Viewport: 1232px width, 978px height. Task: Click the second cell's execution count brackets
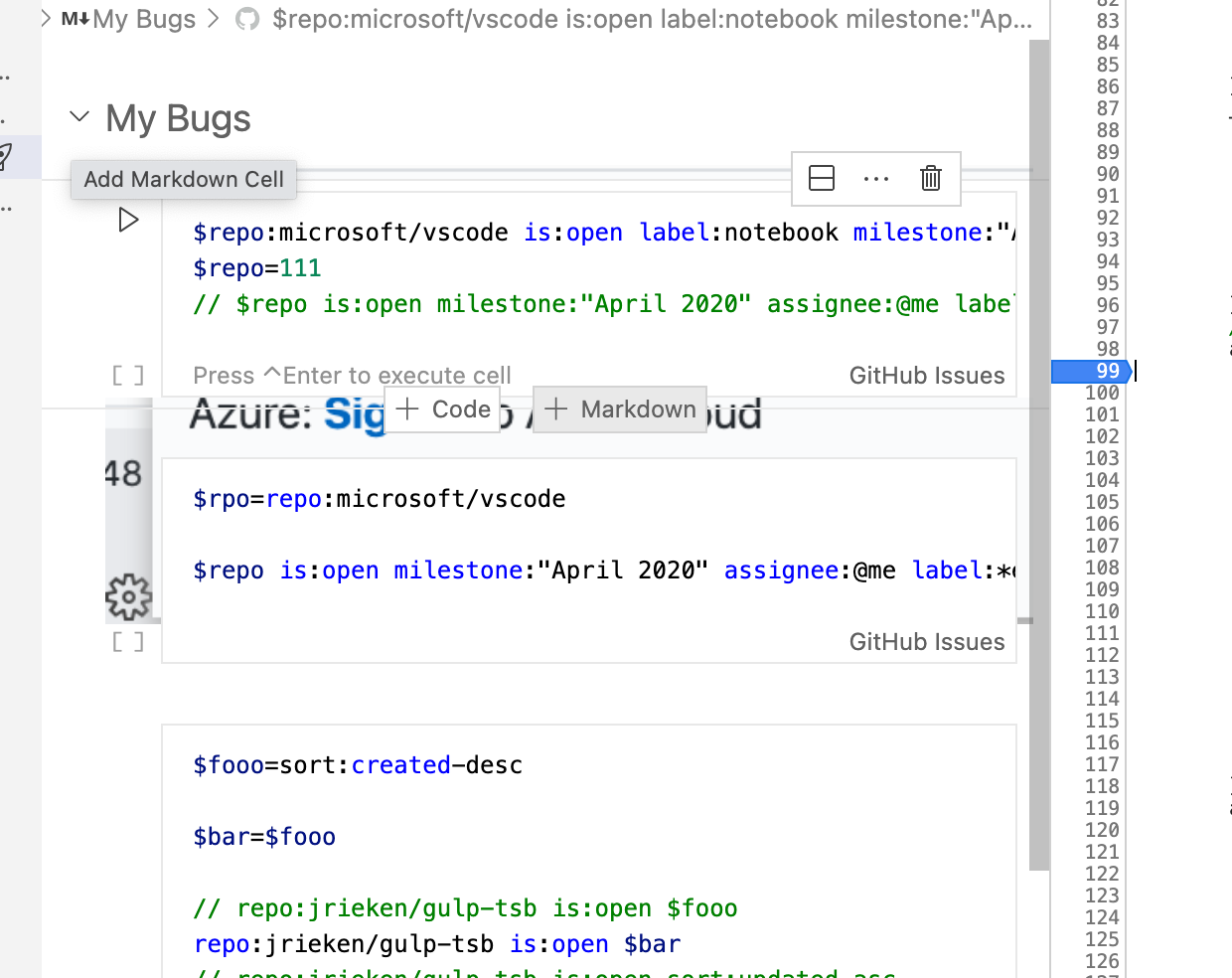(x=128, y=642)
